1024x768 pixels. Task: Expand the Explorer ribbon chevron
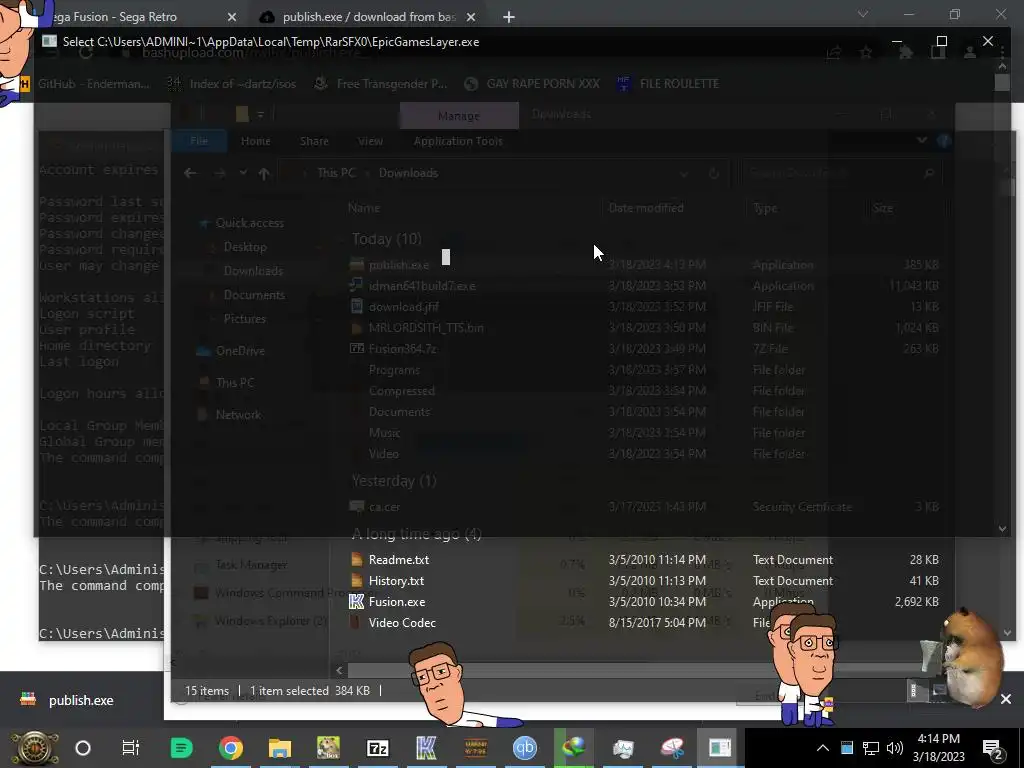click(921, 140)
